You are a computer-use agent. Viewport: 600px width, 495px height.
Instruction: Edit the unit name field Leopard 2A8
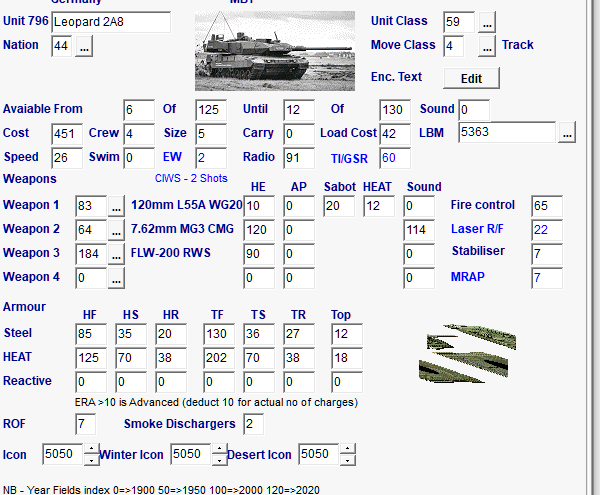110,22
